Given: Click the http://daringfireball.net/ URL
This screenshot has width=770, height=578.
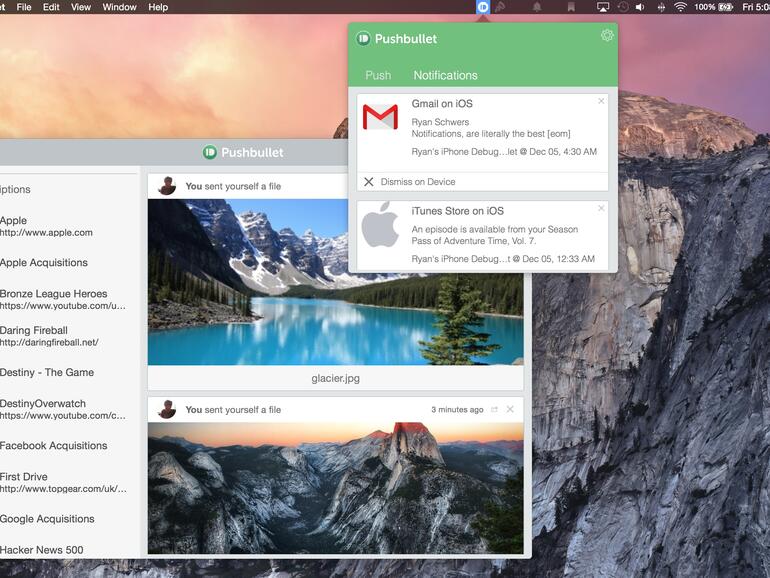Looking at the screenshot, I should [x=49, y=343].
